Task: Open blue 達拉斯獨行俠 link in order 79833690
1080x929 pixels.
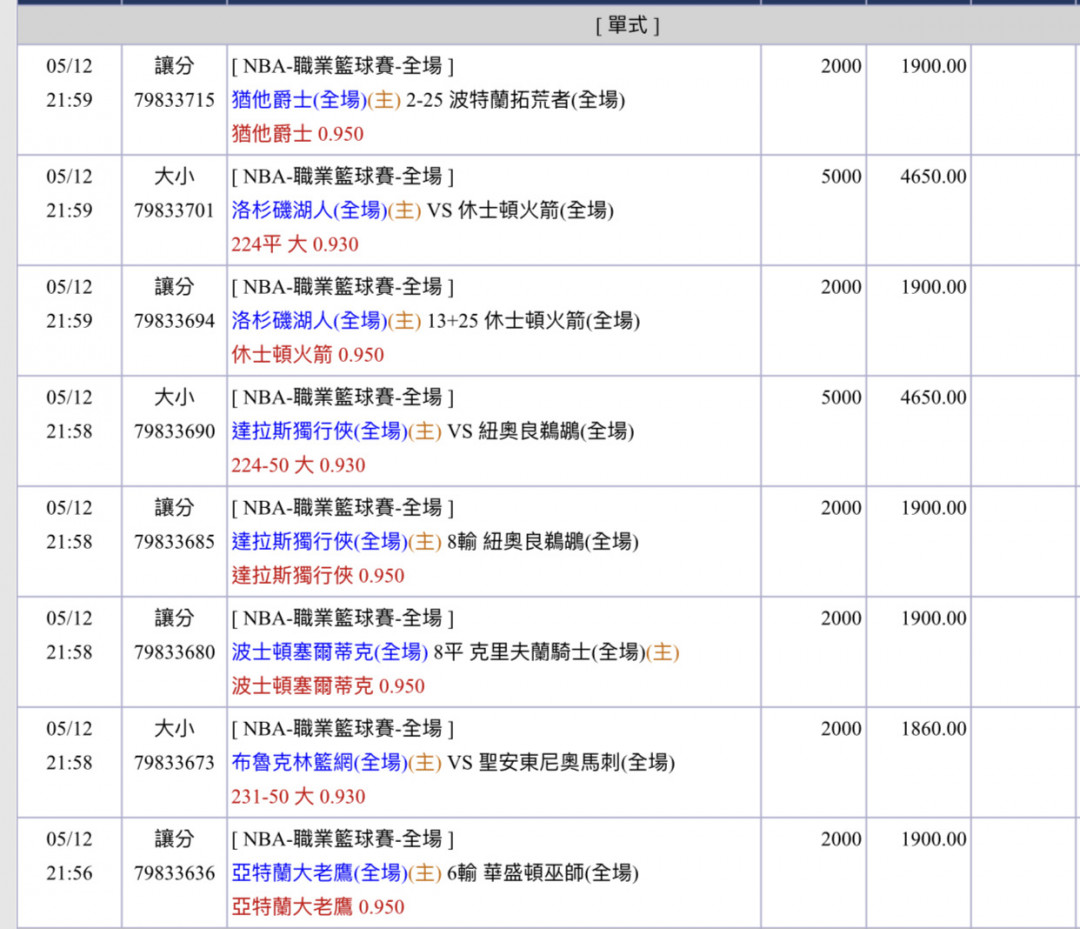Action: pos(319,431)
